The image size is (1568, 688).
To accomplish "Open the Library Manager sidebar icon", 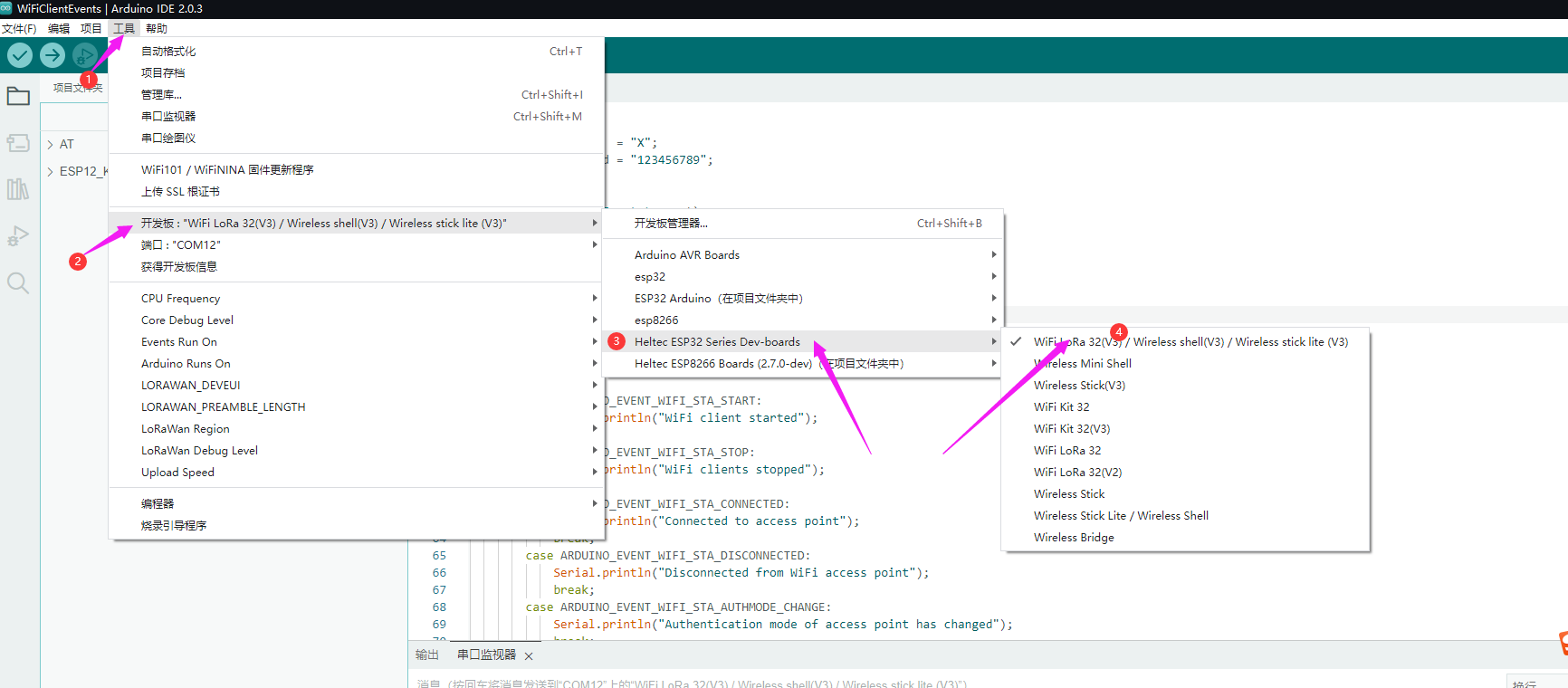I will click(x=18, y=189).
